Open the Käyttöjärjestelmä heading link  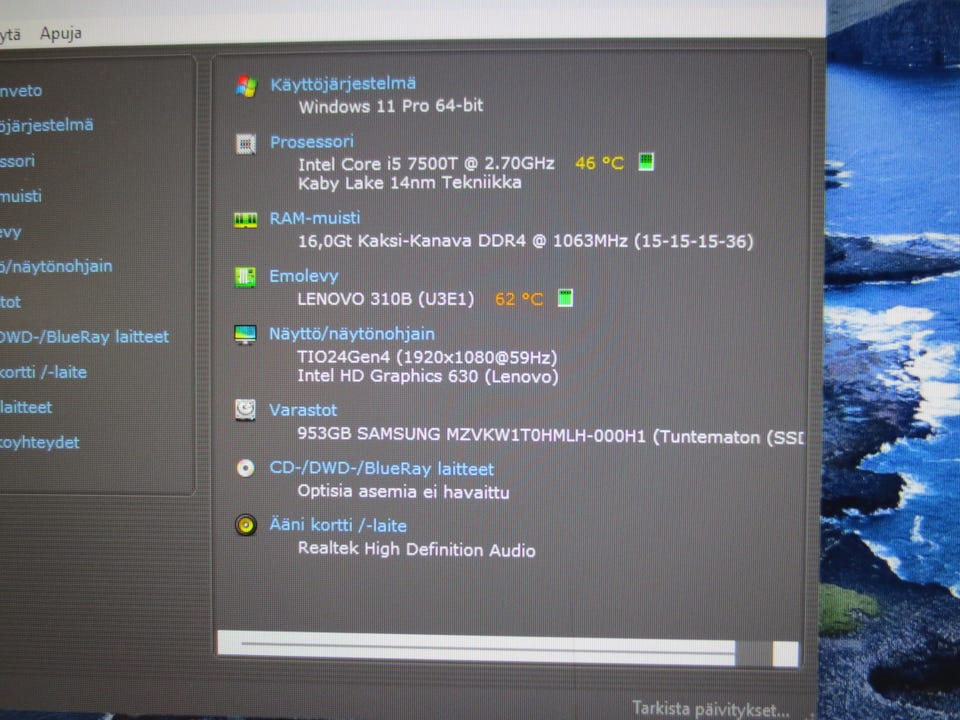[343, 84]
